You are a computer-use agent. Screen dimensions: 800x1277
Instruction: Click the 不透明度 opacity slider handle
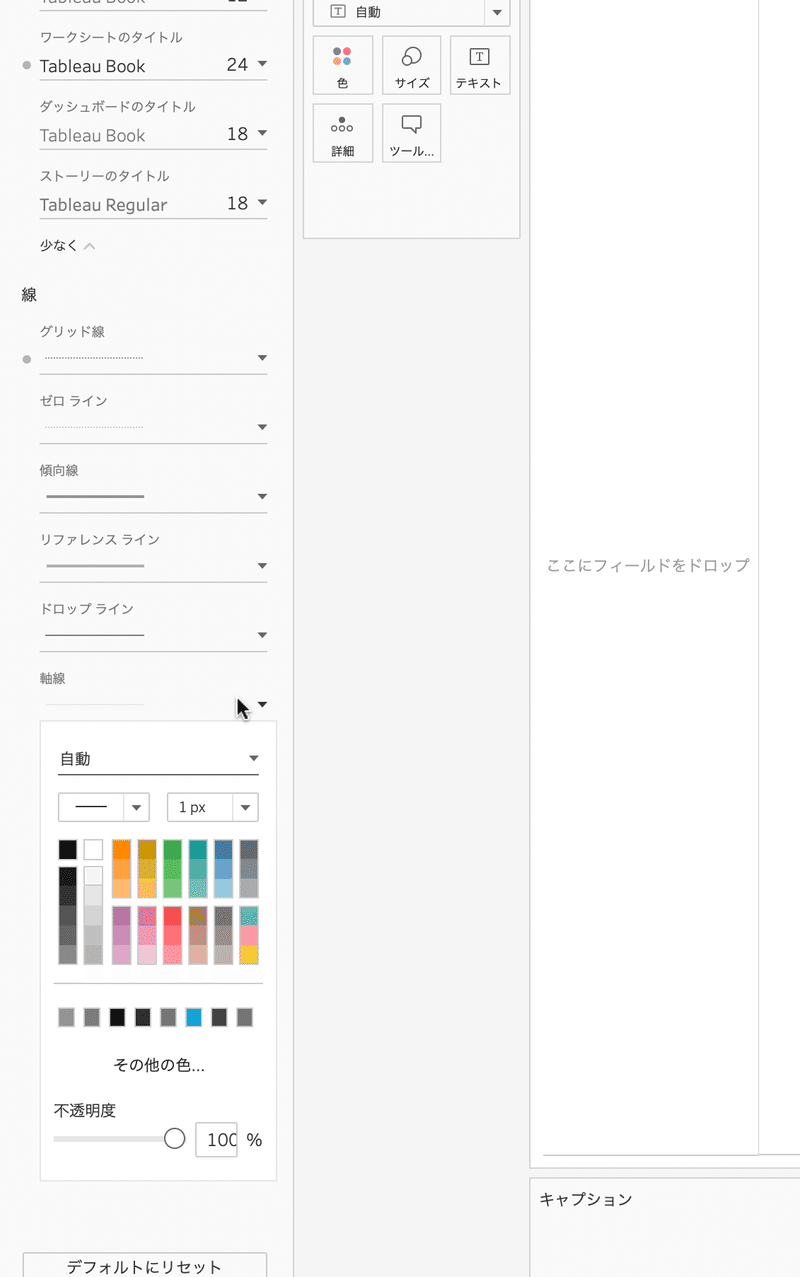(x=174, y=1139)
